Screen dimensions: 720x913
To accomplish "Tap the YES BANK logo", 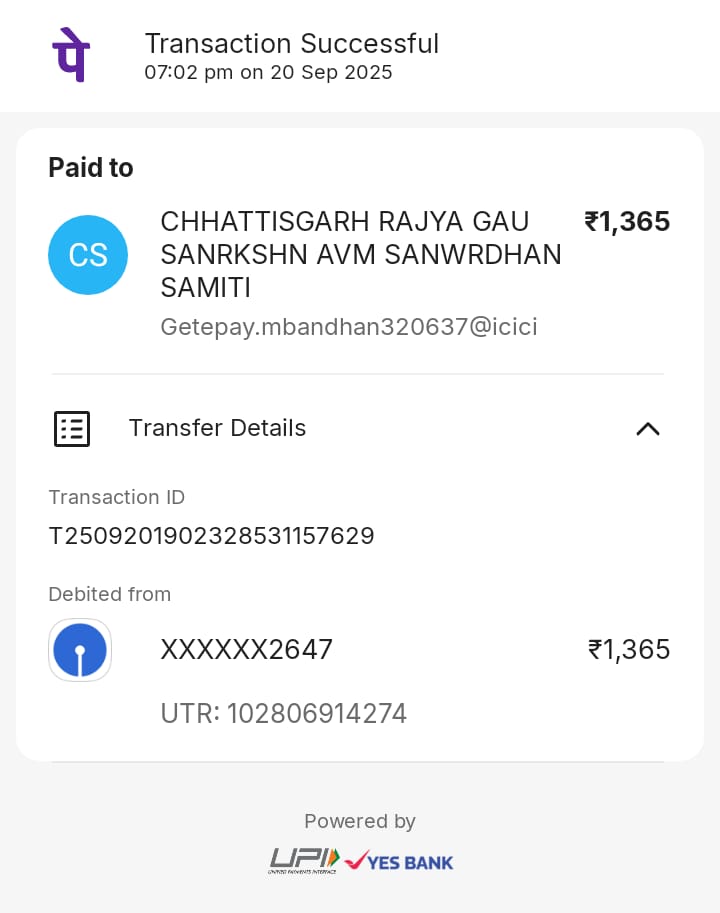I will (399, 860).
